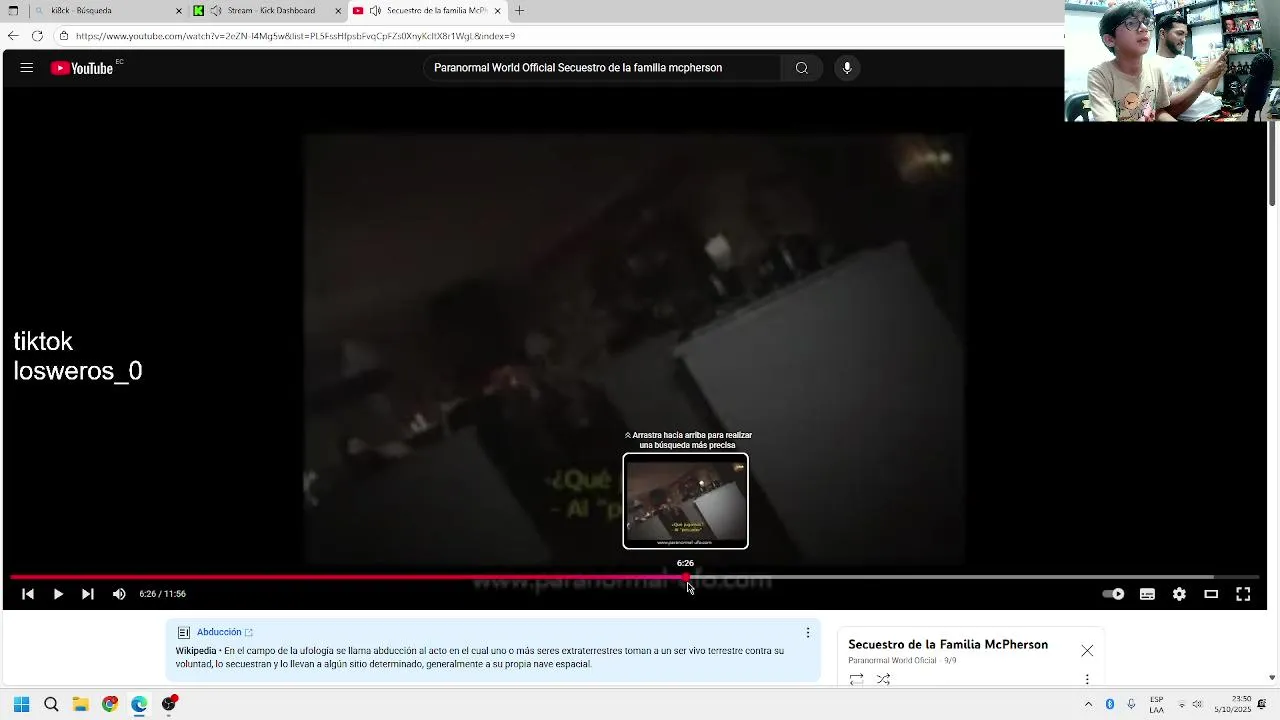The image size is (1280, 720).
Task: Close the Stream - Kick Dashboard tab
Action: tap(338, 11)
